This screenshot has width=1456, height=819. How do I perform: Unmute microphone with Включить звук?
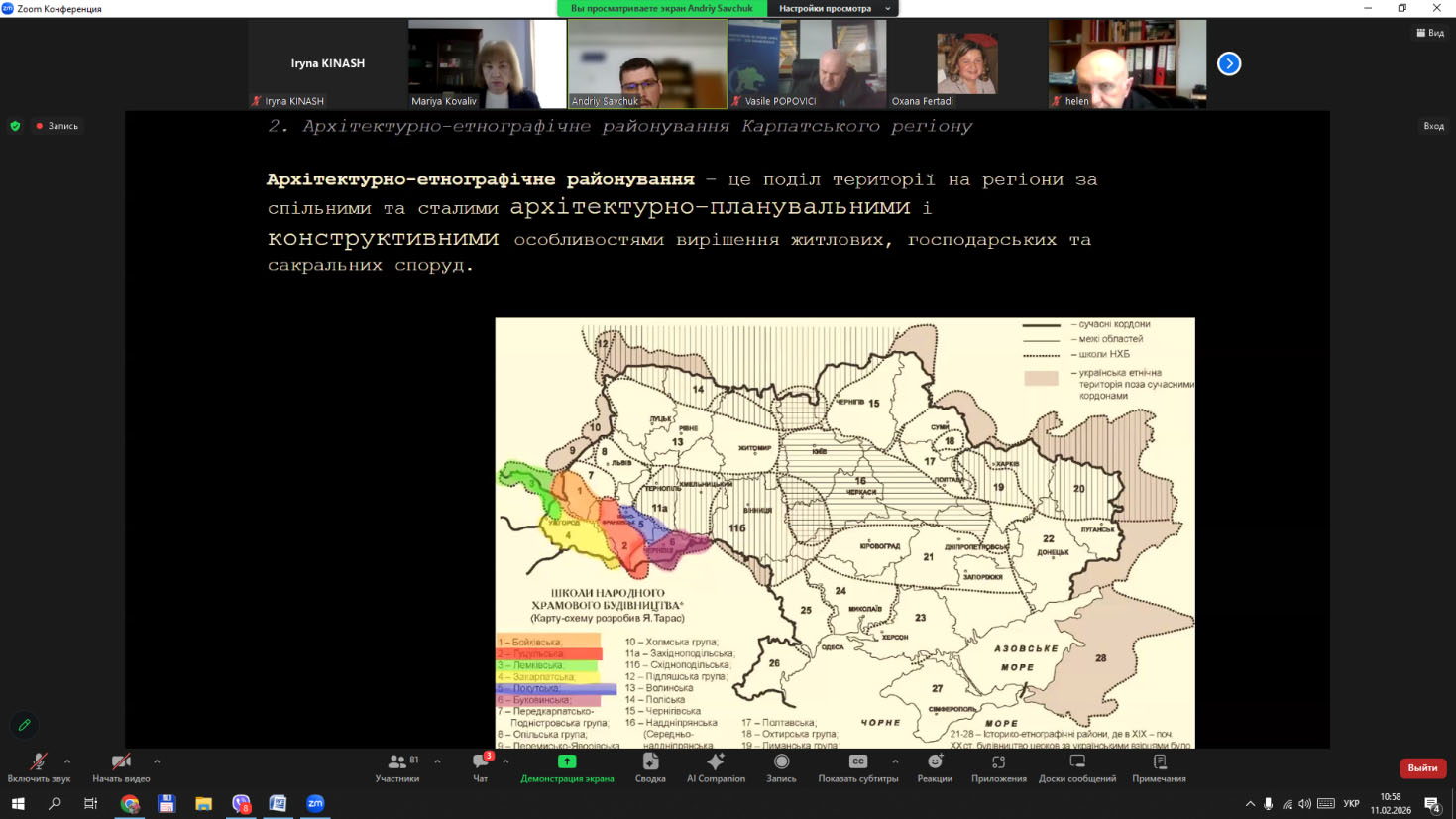click(39, 762)
